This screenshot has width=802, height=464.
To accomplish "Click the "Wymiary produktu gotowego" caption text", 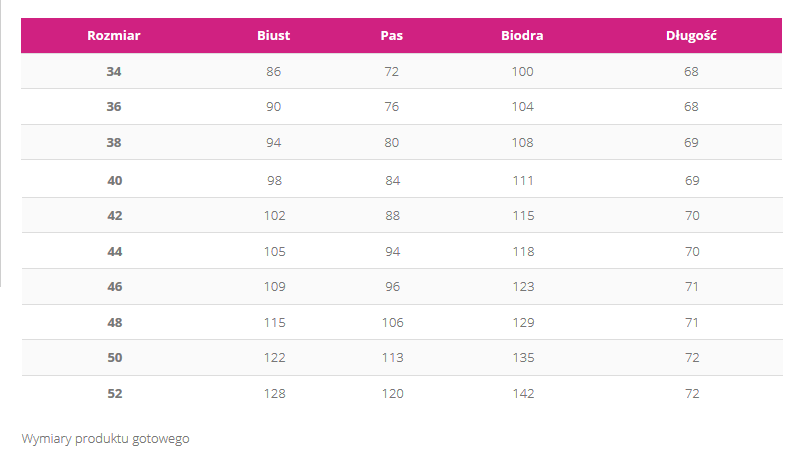I will point(105,438).
